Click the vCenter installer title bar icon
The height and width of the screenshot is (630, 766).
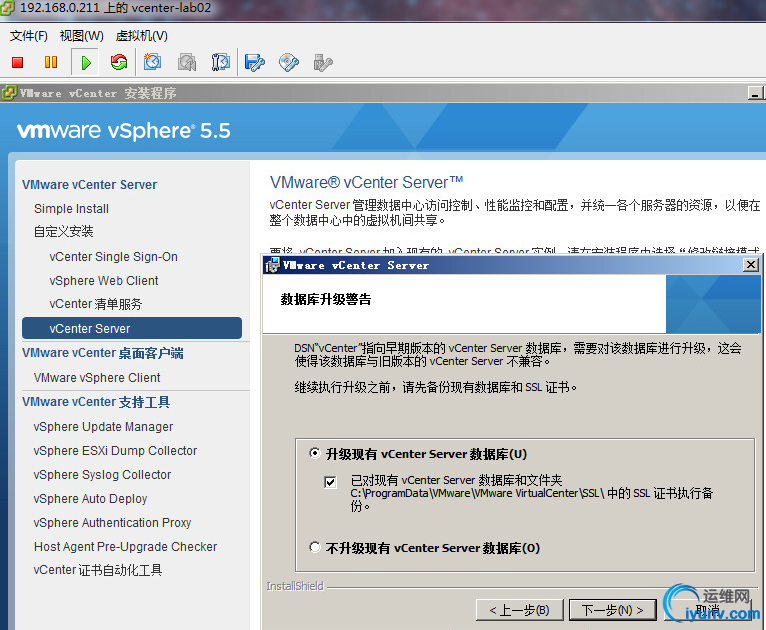coord(9,92)
